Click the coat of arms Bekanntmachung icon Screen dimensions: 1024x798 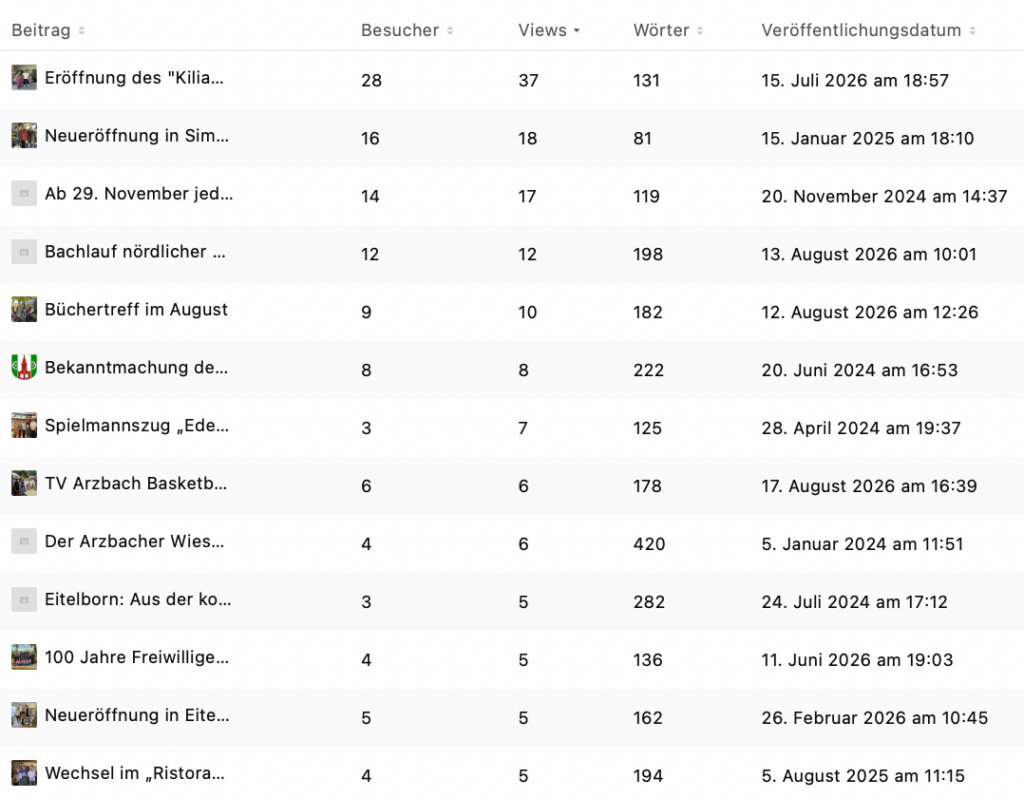tap(24, 368)
